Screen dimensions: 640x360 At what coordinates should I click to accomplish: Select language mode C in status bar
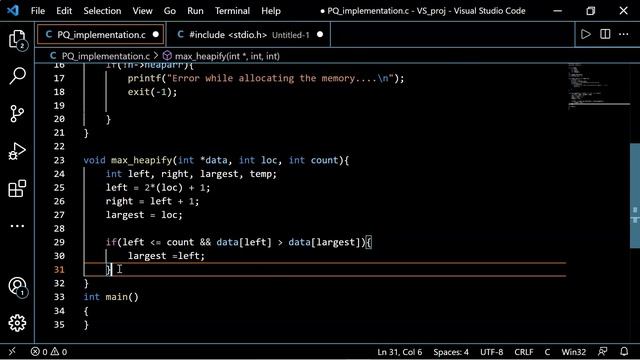coord(547,351)
